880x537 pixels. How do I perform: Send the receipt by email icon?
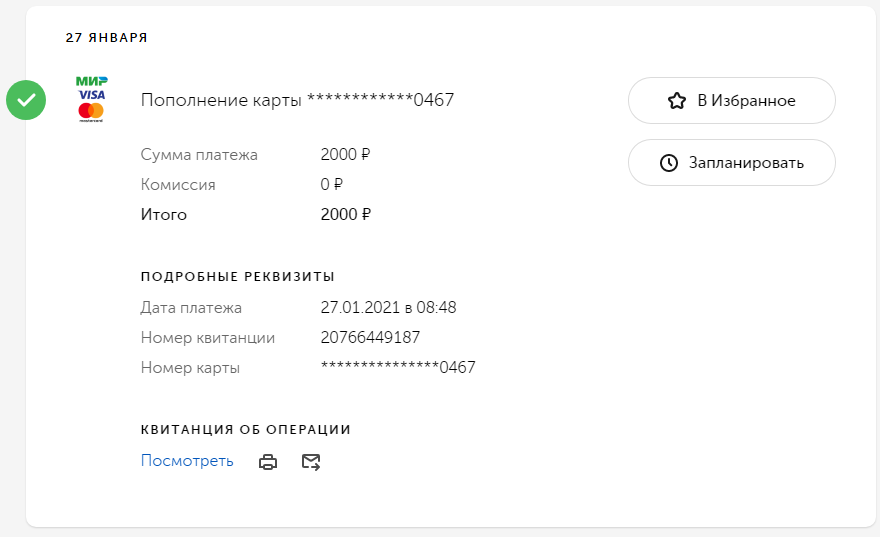[311, 462]
